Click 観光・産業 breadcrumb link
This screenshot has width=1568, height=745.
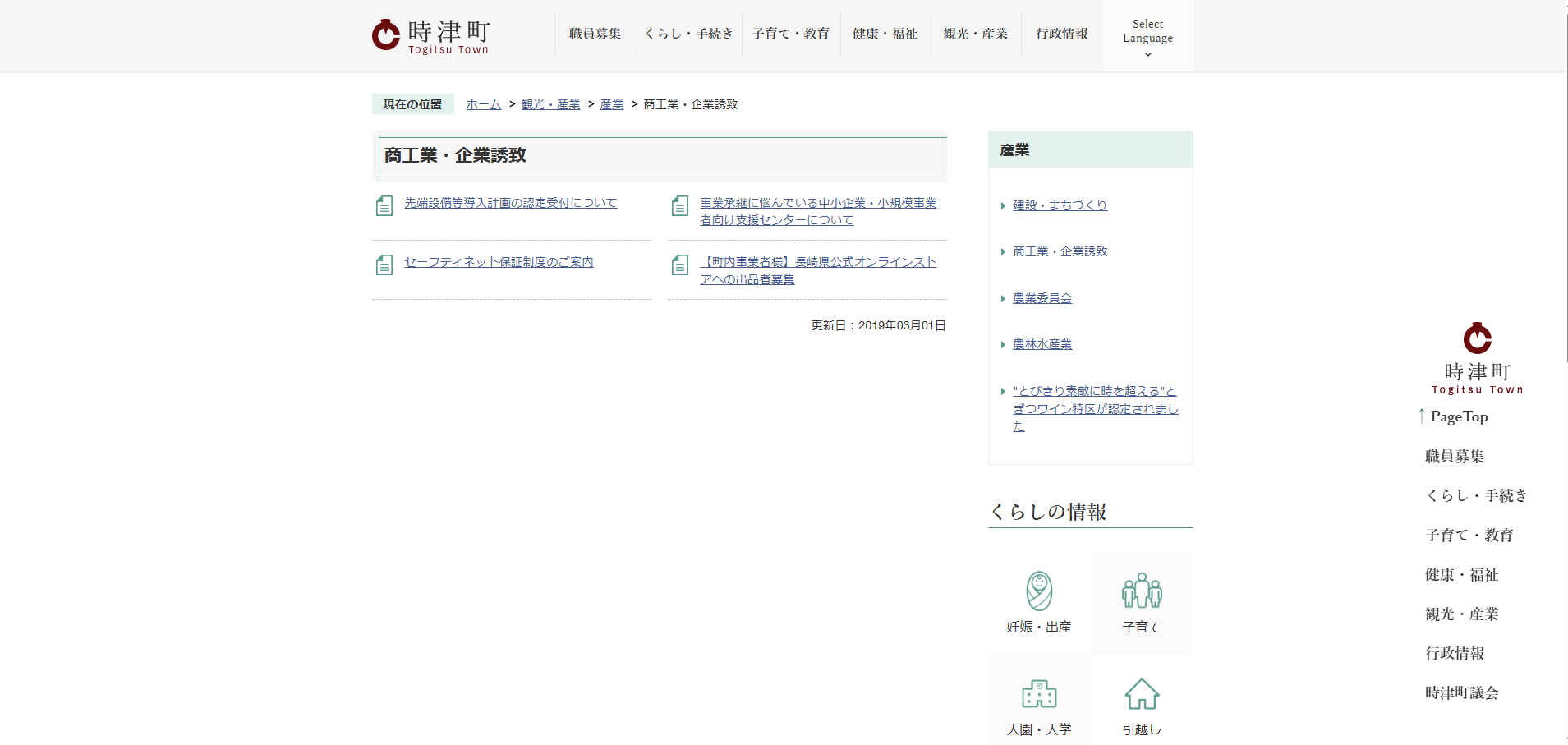[x=551, y=104]
